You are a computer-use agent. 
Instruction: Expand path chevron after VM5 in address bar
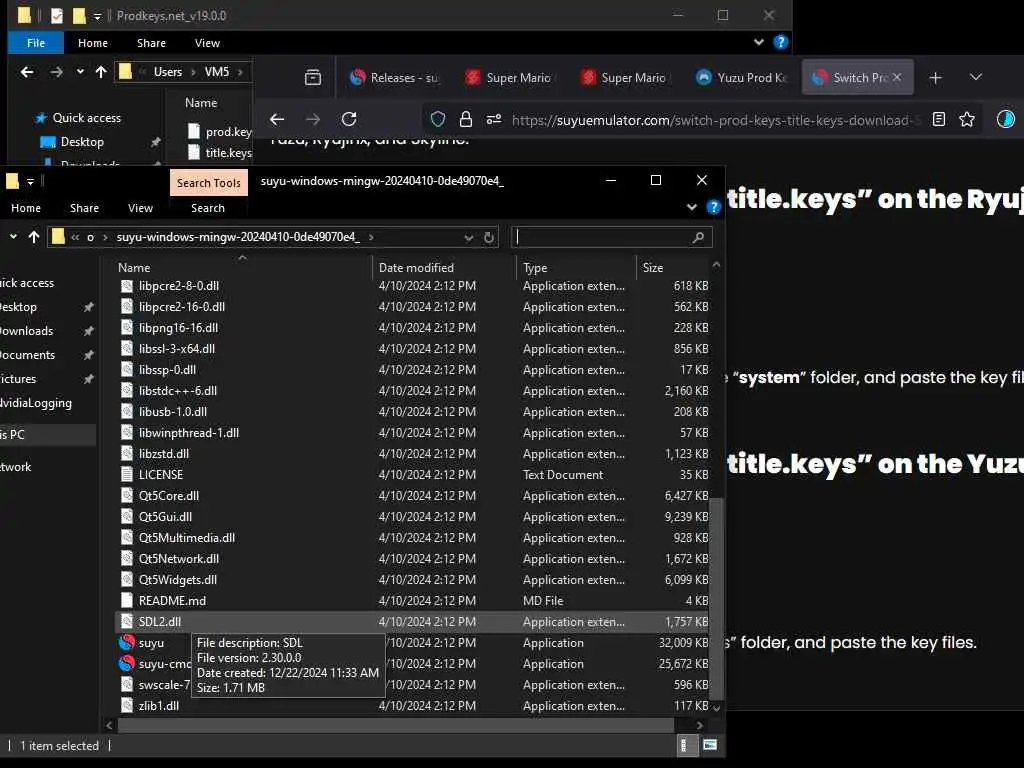point(240,72)
